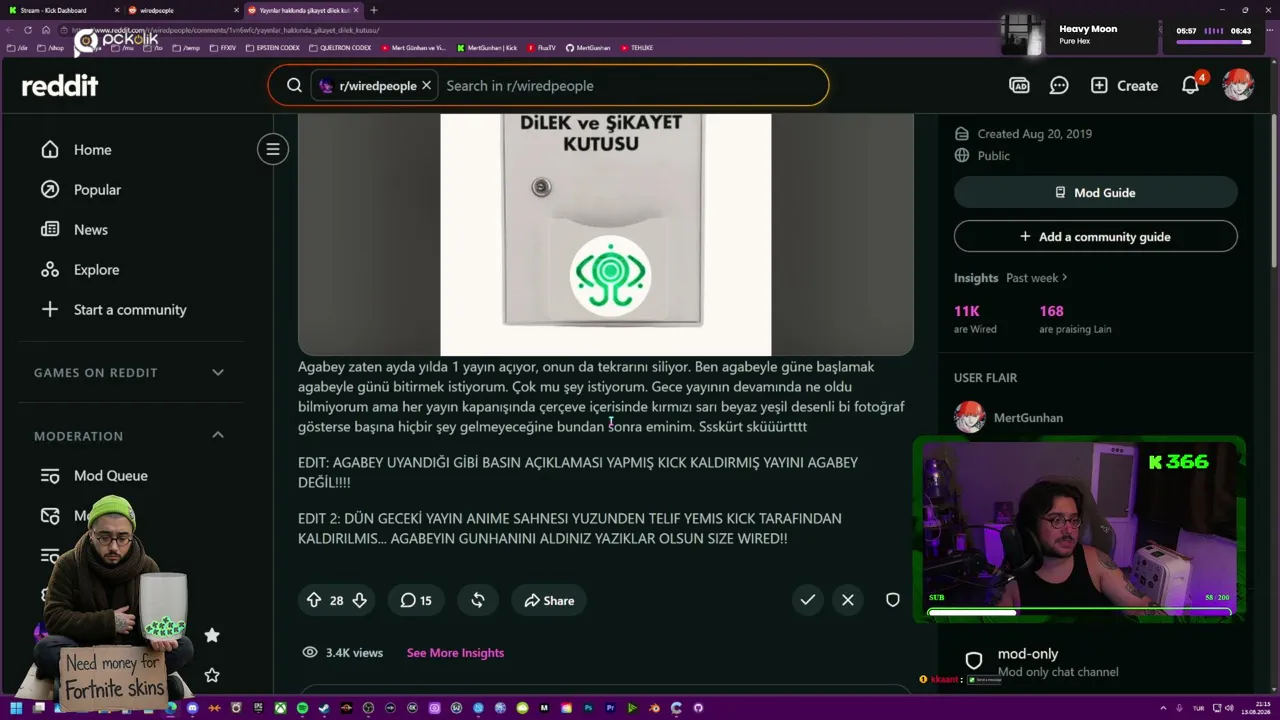Image resolution: width=1280 pixels, height=720 pixels.
Task: Open the MertGunhan | Kick bookmark
Action: (x=487, y=48)
